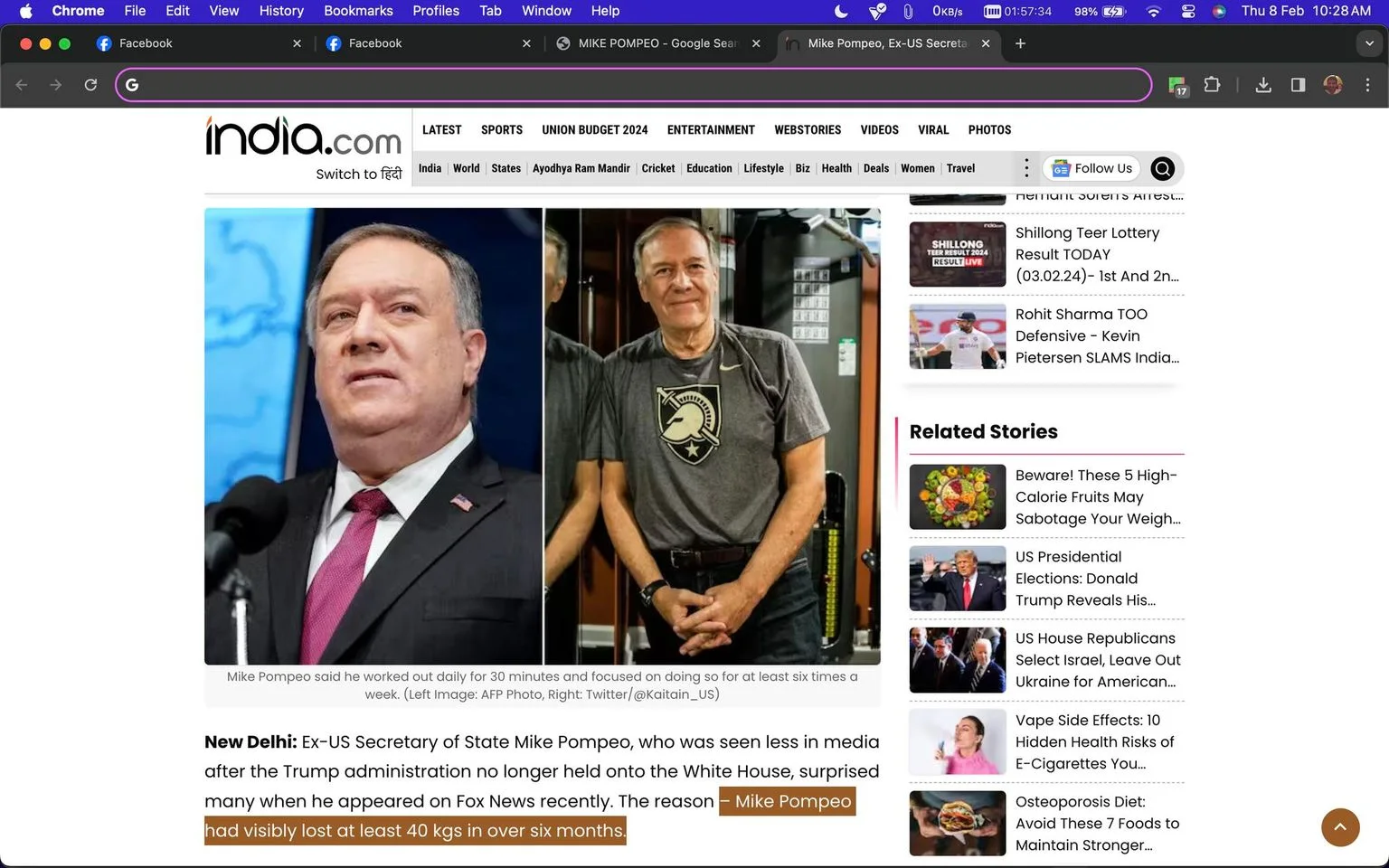Click the address bar input field

click(633, 85)
